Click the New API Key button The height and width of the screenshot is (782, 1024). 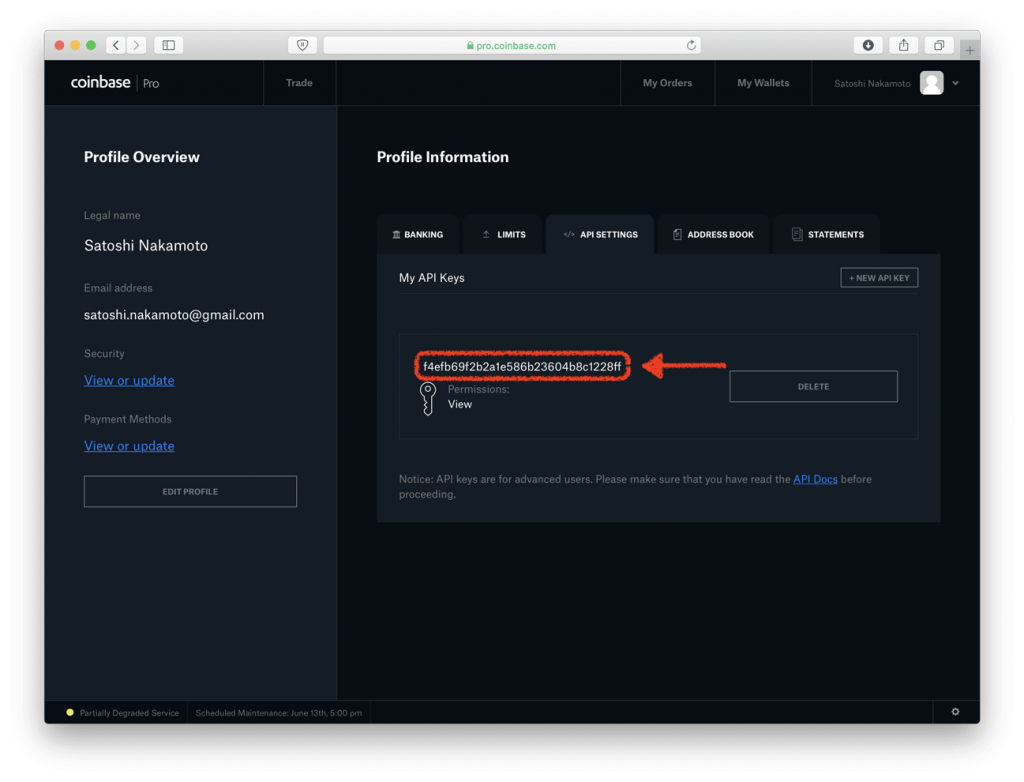click(x=879, y=278)
